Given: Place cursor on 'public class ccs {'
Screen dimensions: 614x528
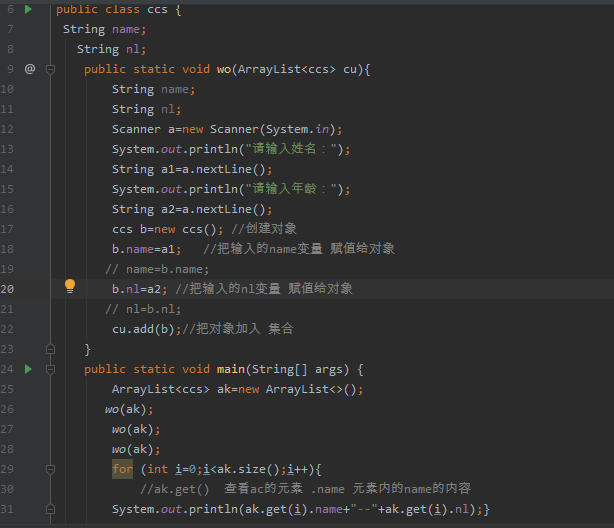Looking at the screenshot, I should [118, 9].
